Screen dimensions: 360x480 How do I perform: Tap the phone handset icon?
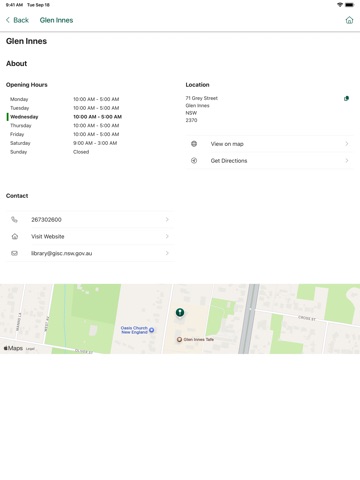(x=14, y=220)
